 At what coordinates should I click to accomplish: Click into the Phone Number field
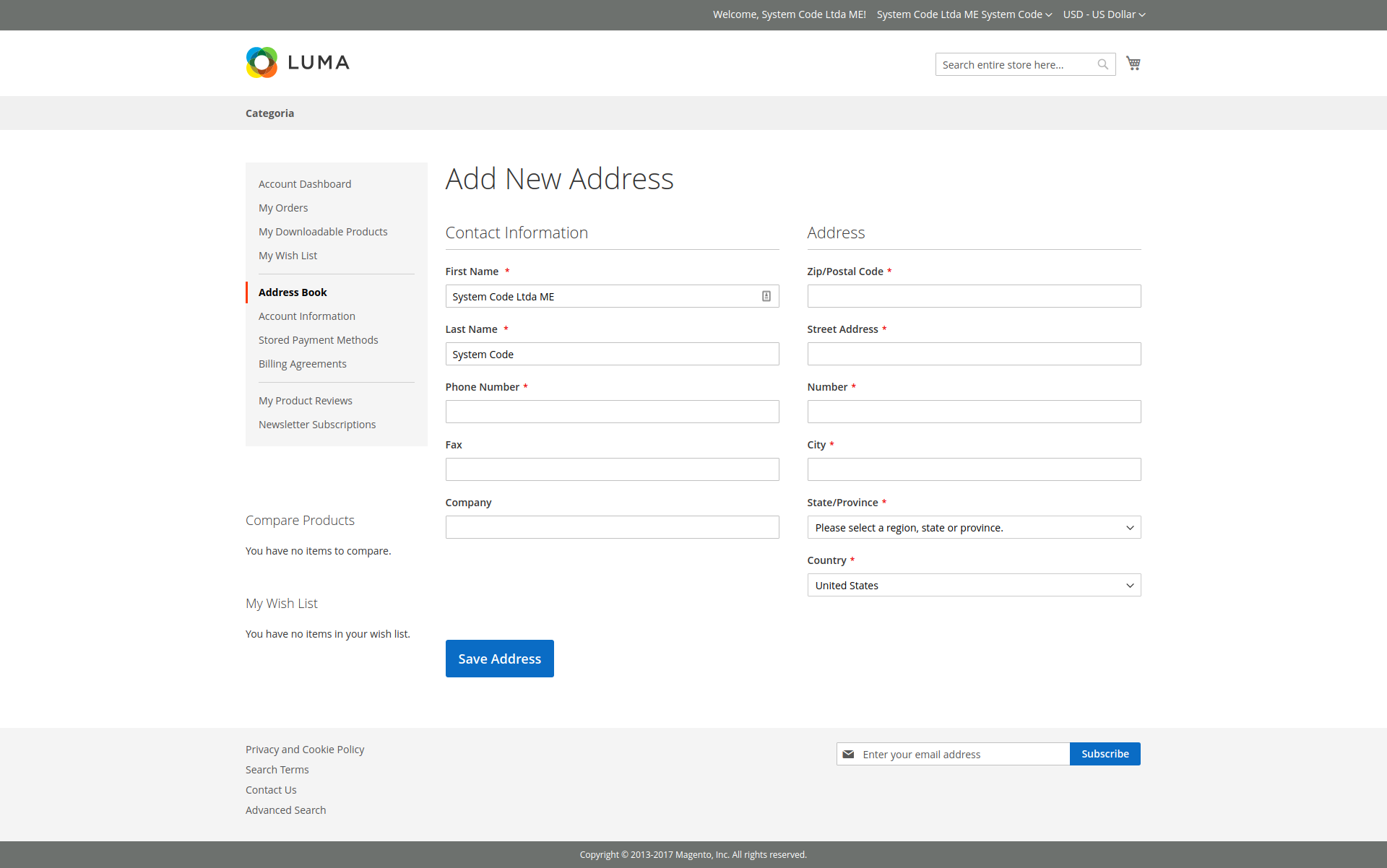612,412
